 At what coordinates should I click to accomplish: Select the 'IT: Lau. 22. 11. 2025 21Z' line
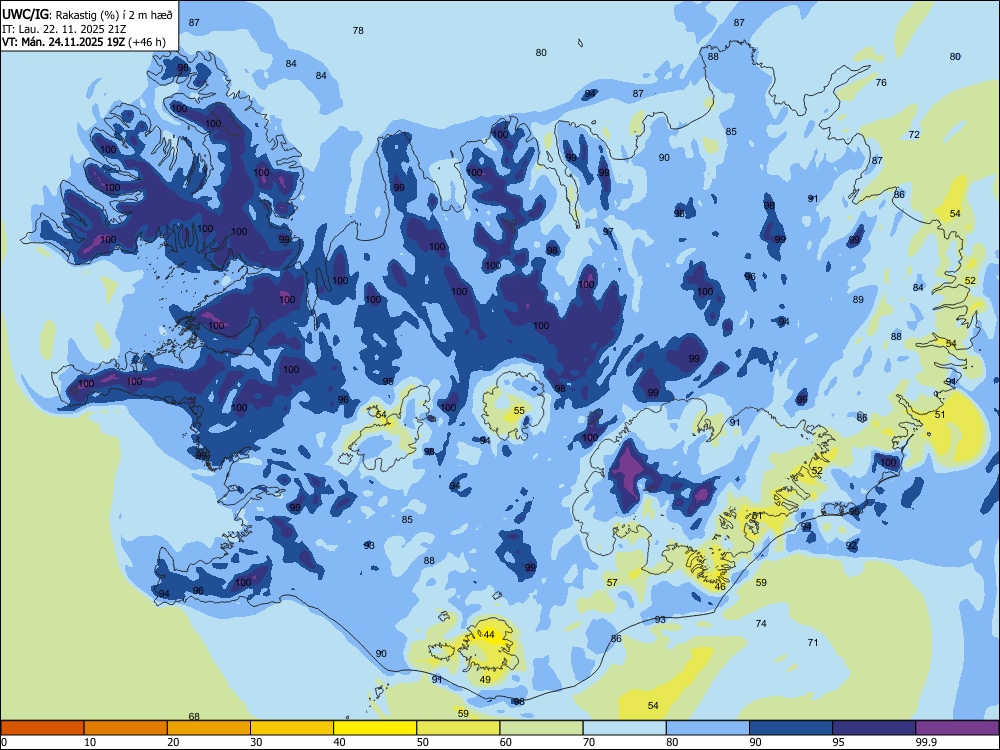pos(64,29)
